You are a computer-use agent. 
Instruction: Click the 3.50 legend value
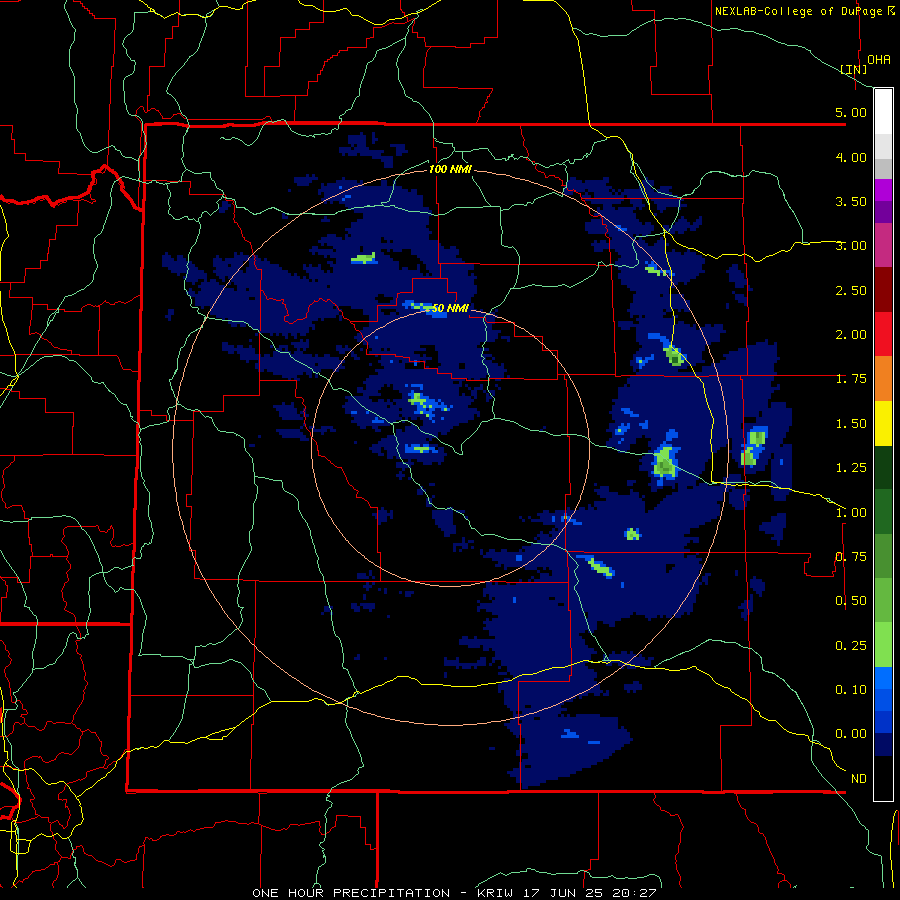pos(851,201)
